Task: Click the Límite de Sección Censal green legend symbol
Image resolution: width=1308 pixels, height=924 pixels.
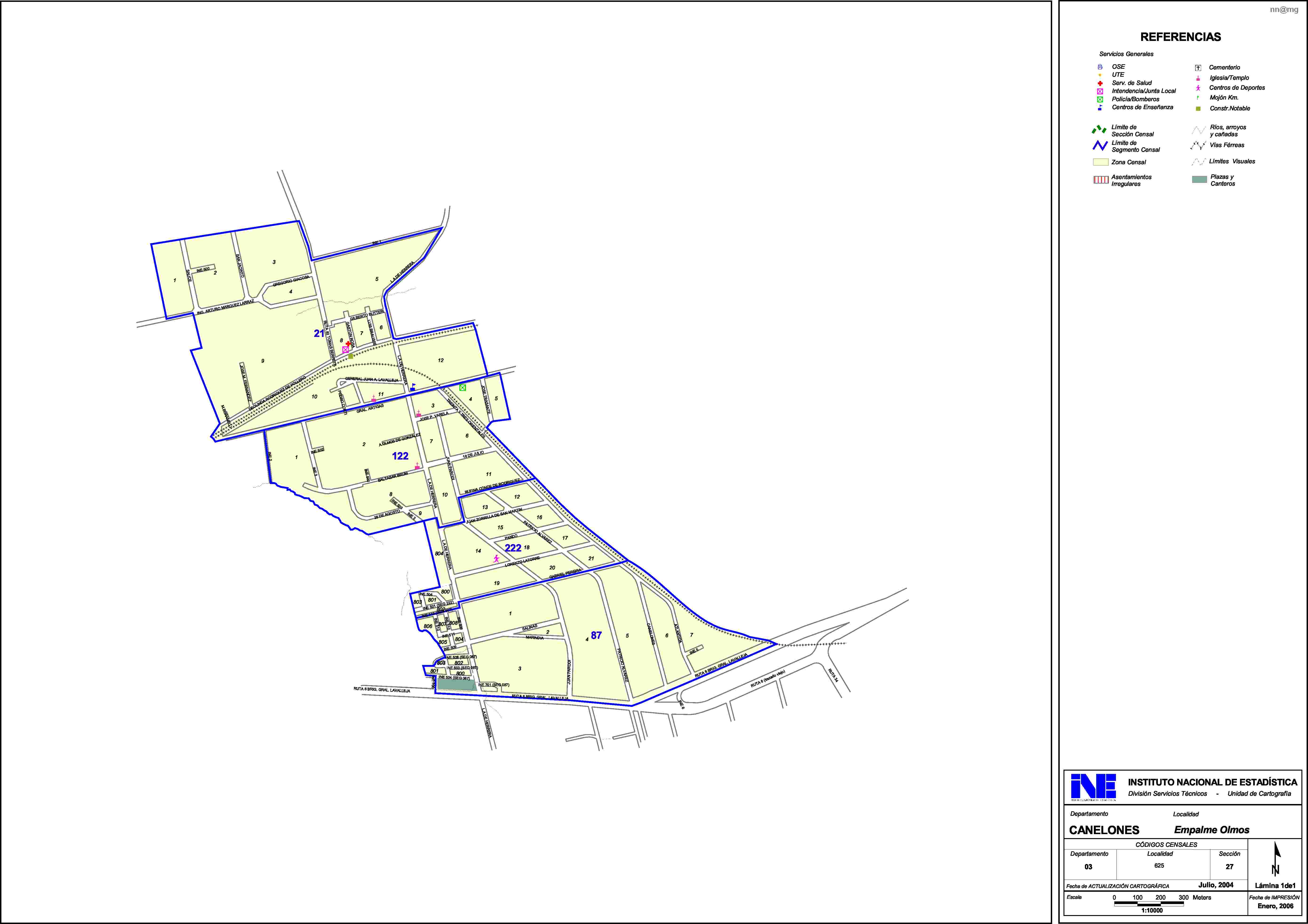Action: pos(1099,130)
